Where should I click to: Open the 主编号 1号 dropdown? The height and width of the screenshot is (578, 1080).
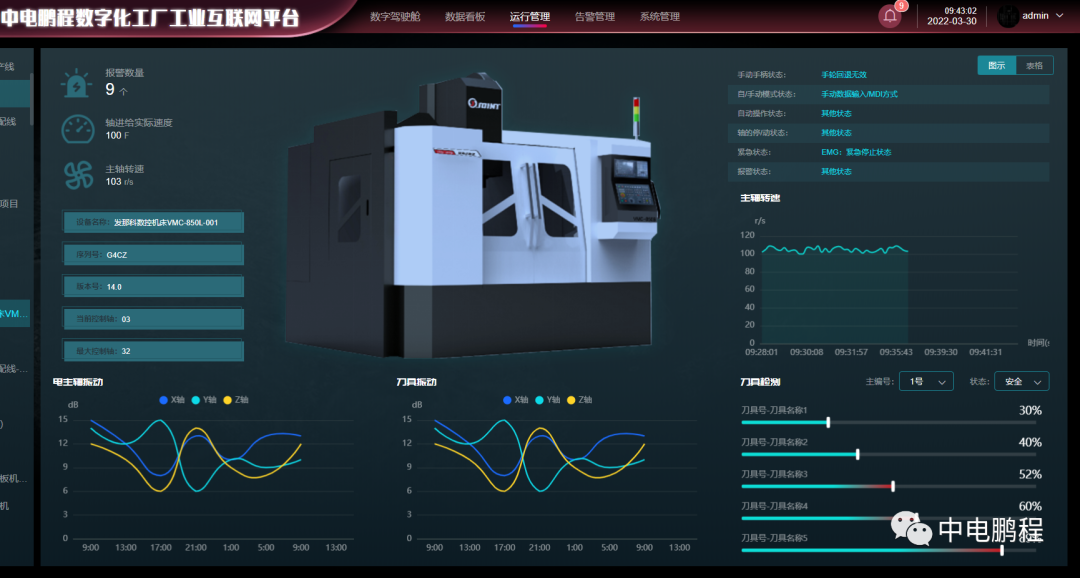point(924,382)
